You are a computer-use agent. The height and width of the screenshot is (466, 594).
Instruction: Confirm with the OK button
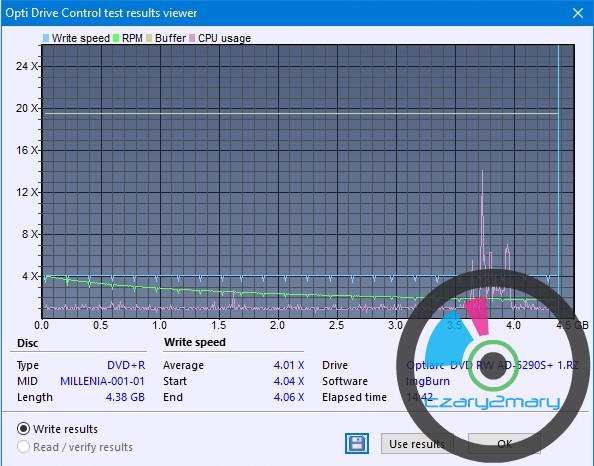click(504, 444)
